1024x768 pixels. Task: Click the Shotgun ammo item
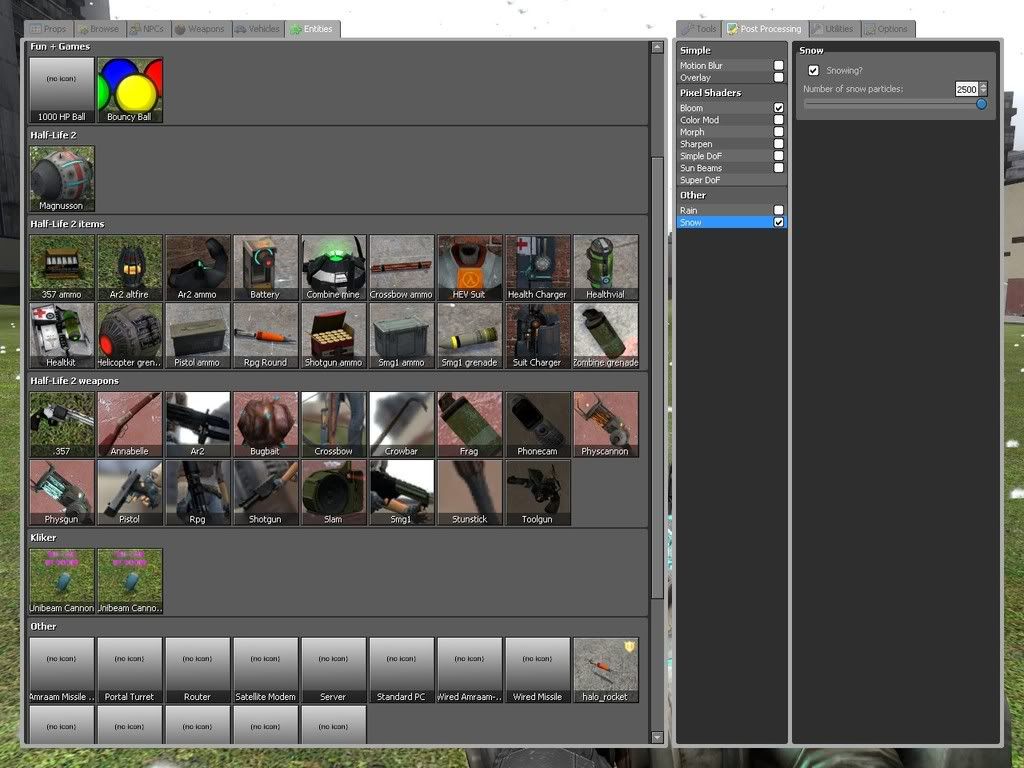[333, 336]
